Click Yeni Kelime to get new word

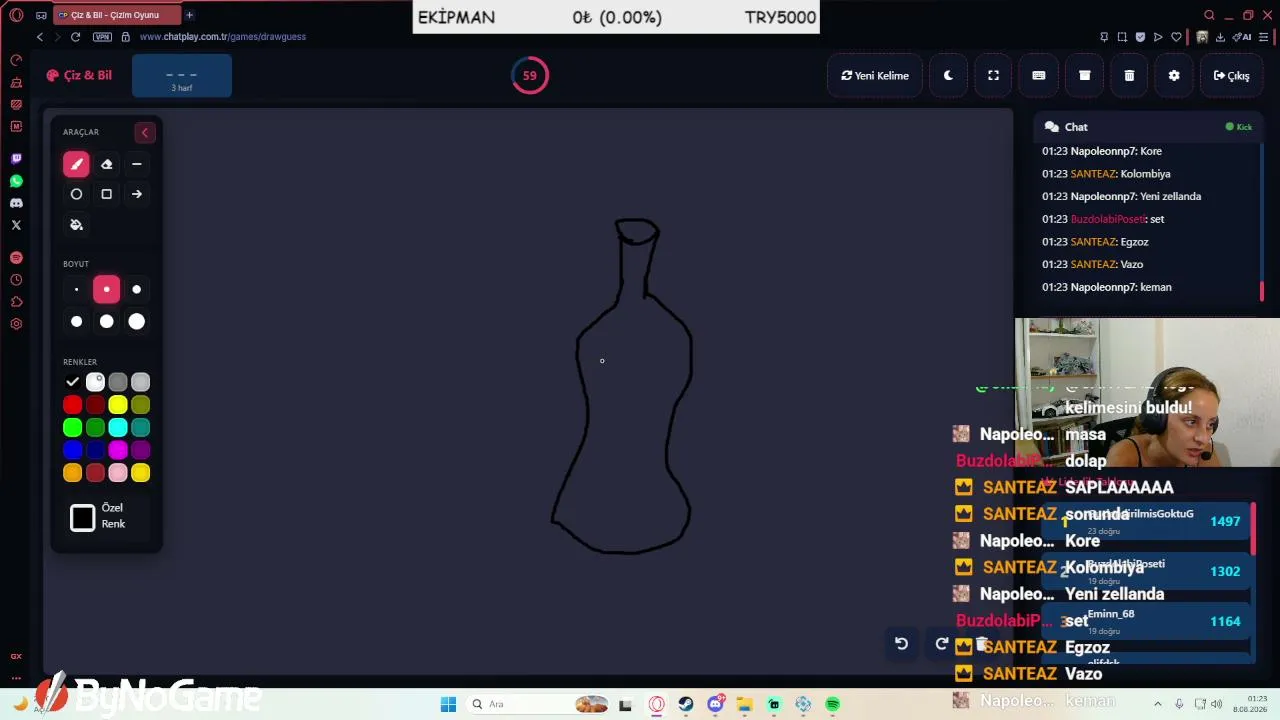(x=875, y=75)
